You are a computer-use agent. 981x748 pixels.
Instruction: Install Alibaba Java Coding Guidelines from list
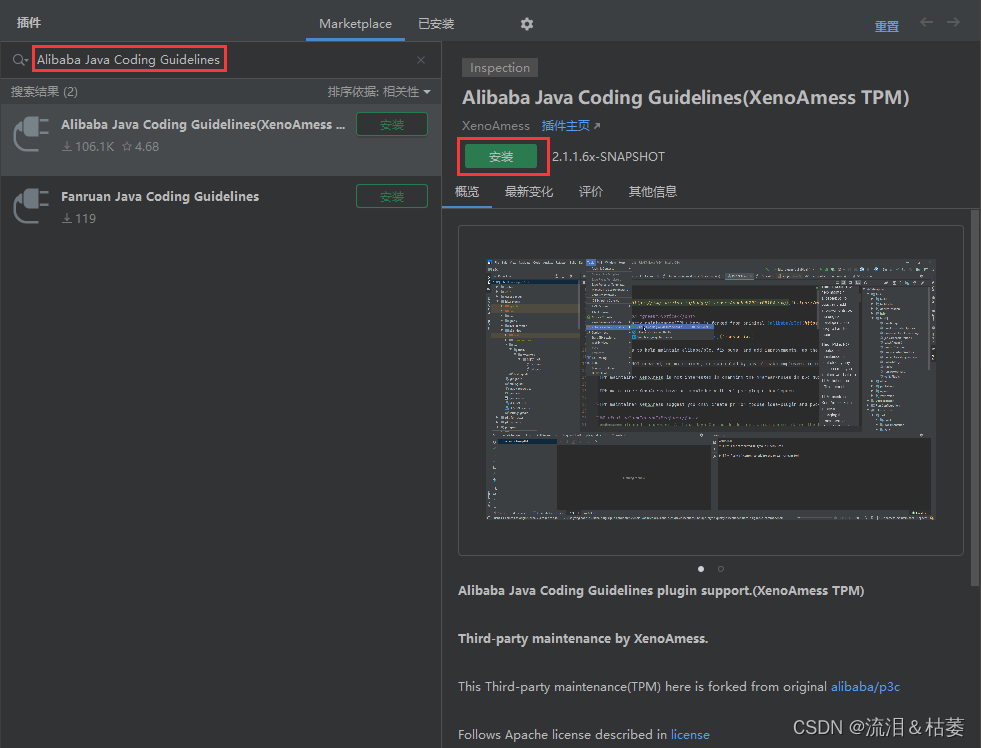pos(392,124)
